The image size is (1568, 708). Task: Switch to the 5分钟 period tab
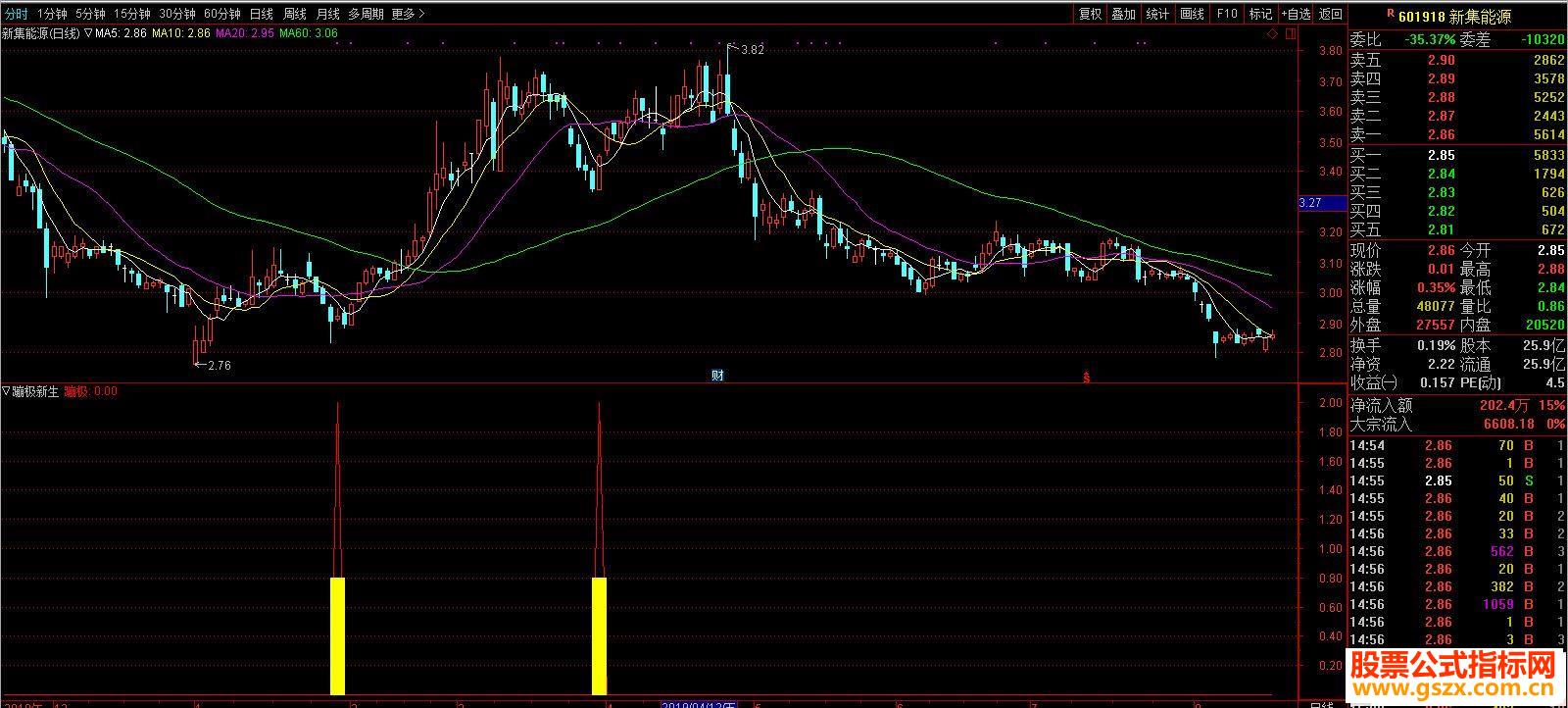click(90, 14)
